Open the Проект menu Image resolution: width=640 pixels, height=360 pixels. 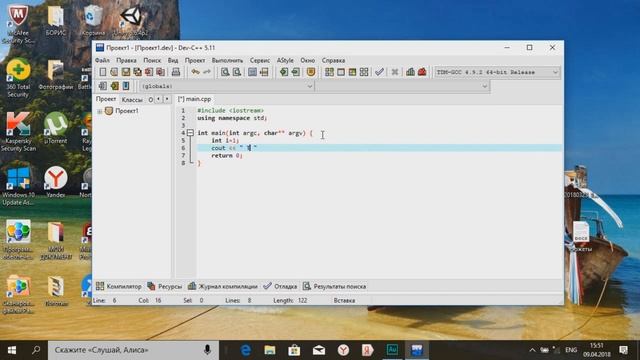[195, 60]
